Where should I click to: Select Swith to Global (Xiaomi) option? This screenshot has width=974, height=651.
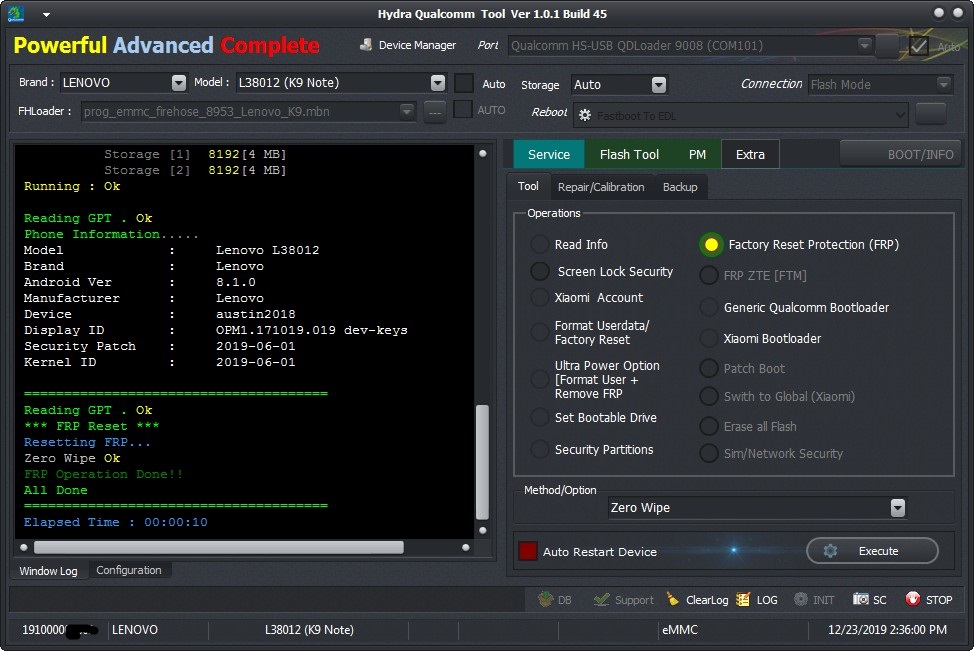[x=709, y=396]
